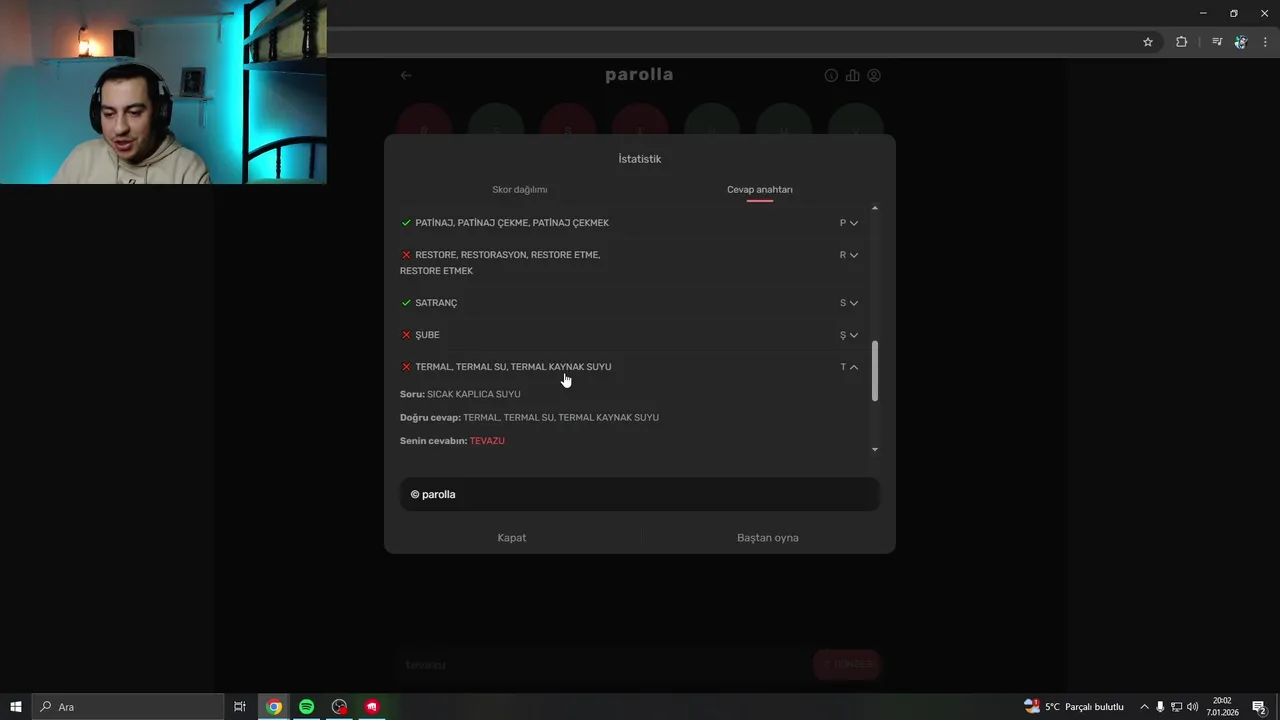1280x720 pixels.
Task: Open the Chrome extensions puzzle icon
Action: tap(1181, 42)
